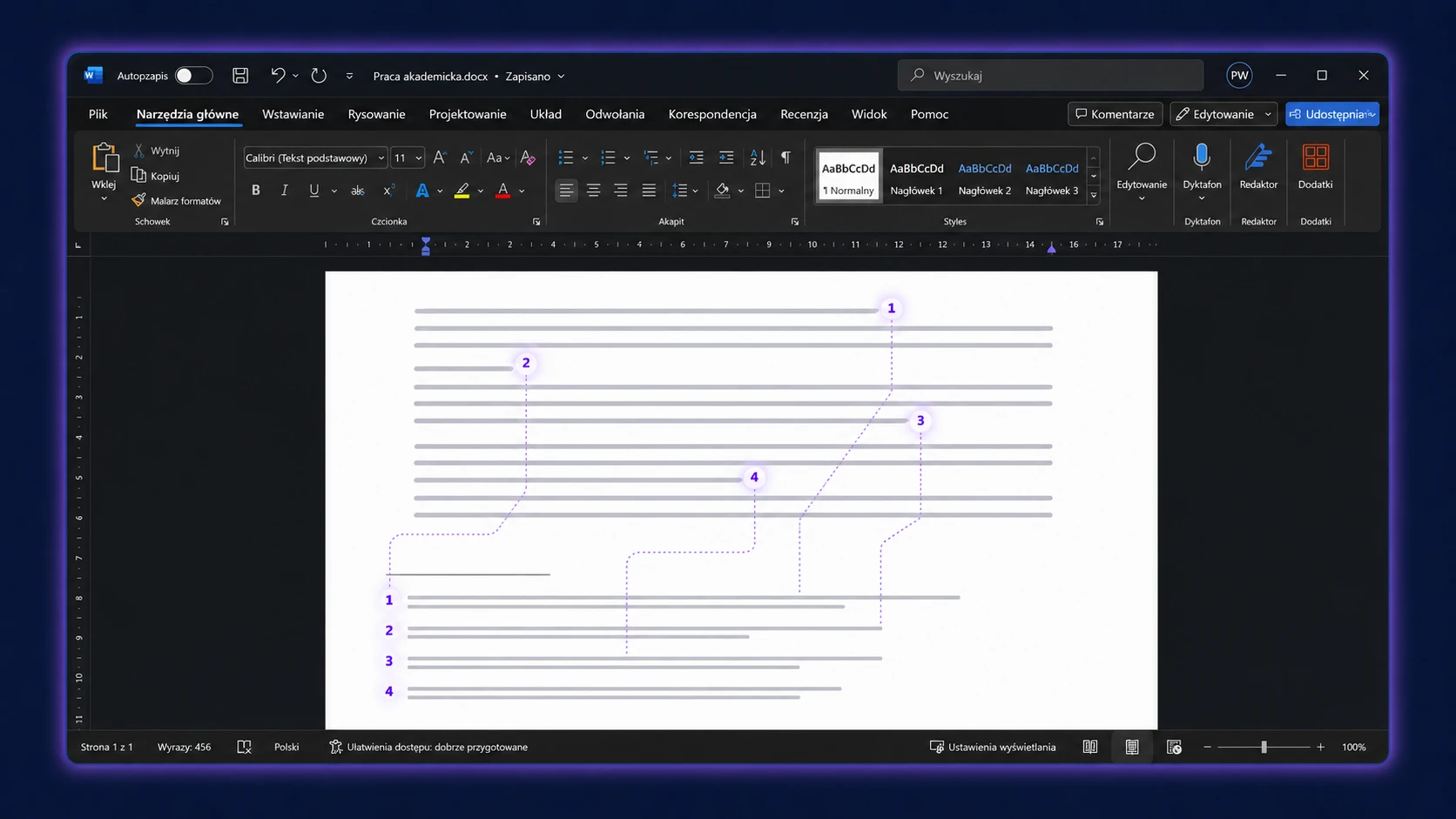1456x819 pixels.
Task: Copy selection with Kopiuj
Action: 156,176
